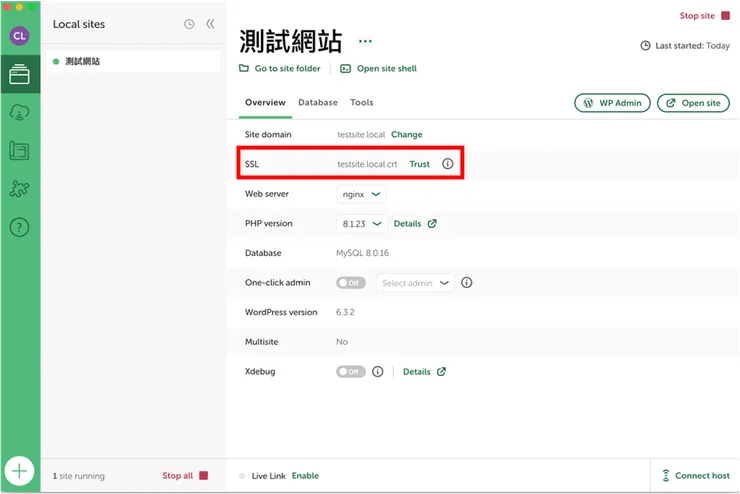This screenshot has width=740, height=494.
Task: Click the Last started: Today text
Action: (x=692, y=46)
